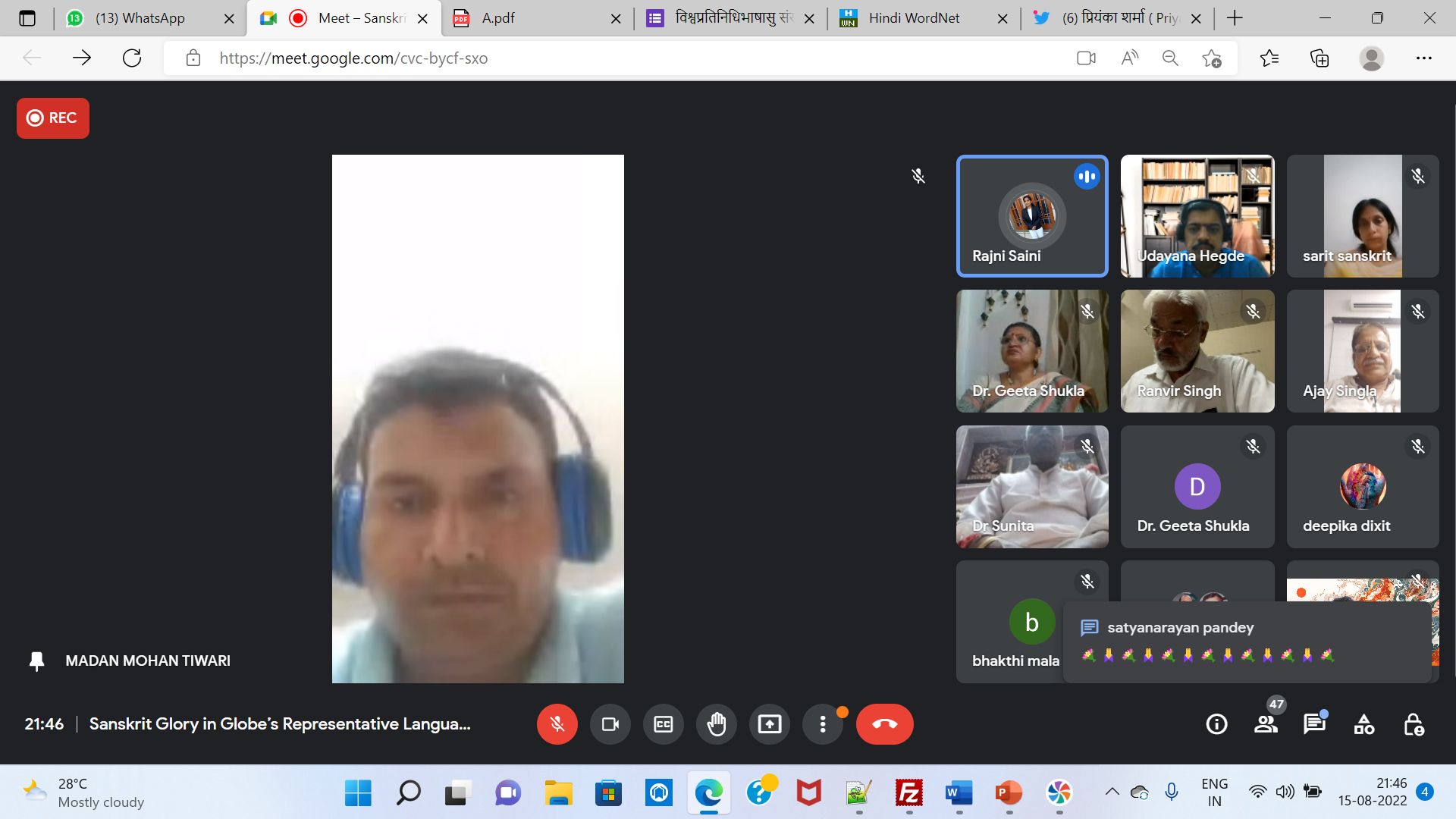The width and height of the screenshot is (1456, 819).
Task: Leave call with red hang-up button
Action: (884, 724)
